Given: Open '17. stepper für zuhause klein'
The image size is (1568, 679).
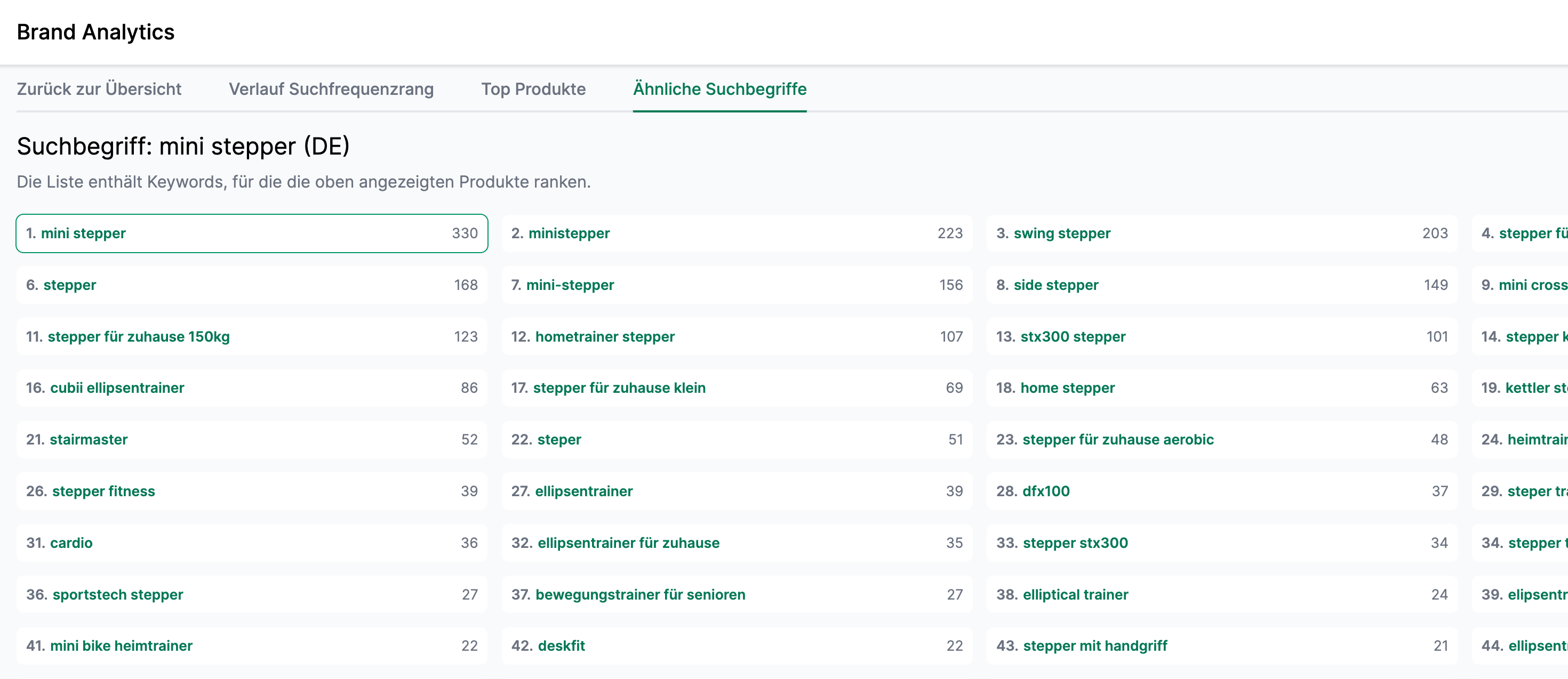Looking at the screenshot, I should pyautogui.click(x=737, y=387).
